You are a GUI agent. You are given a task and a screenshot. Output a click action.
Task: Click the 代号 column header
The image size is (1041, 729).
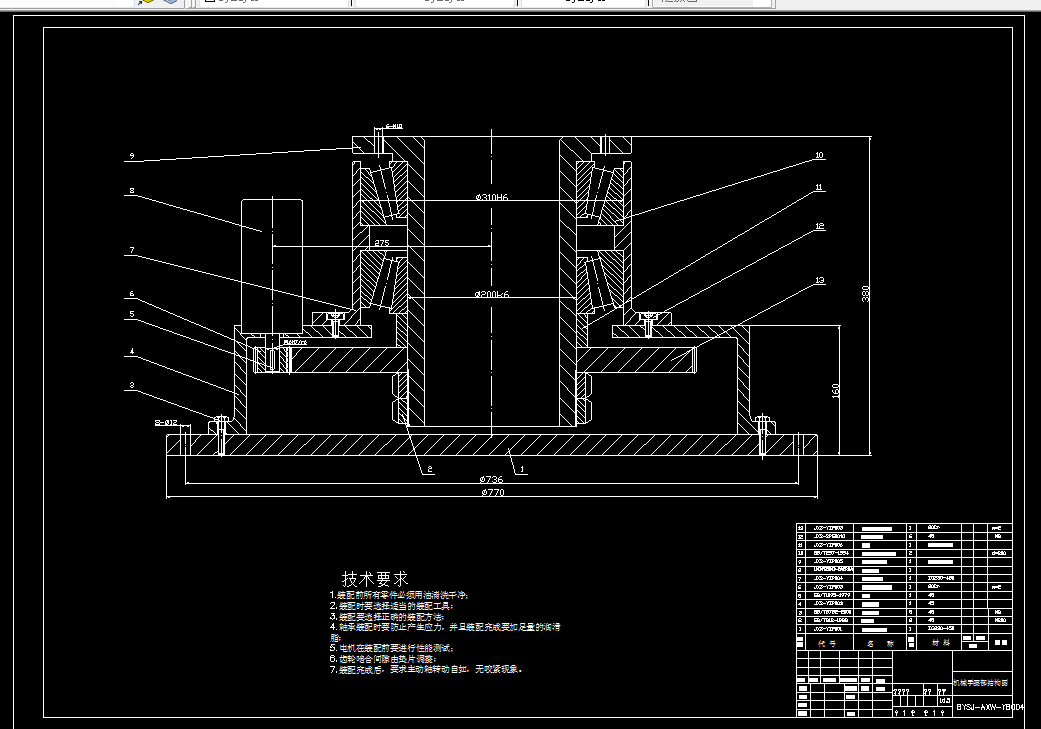(x=827, y=643)
